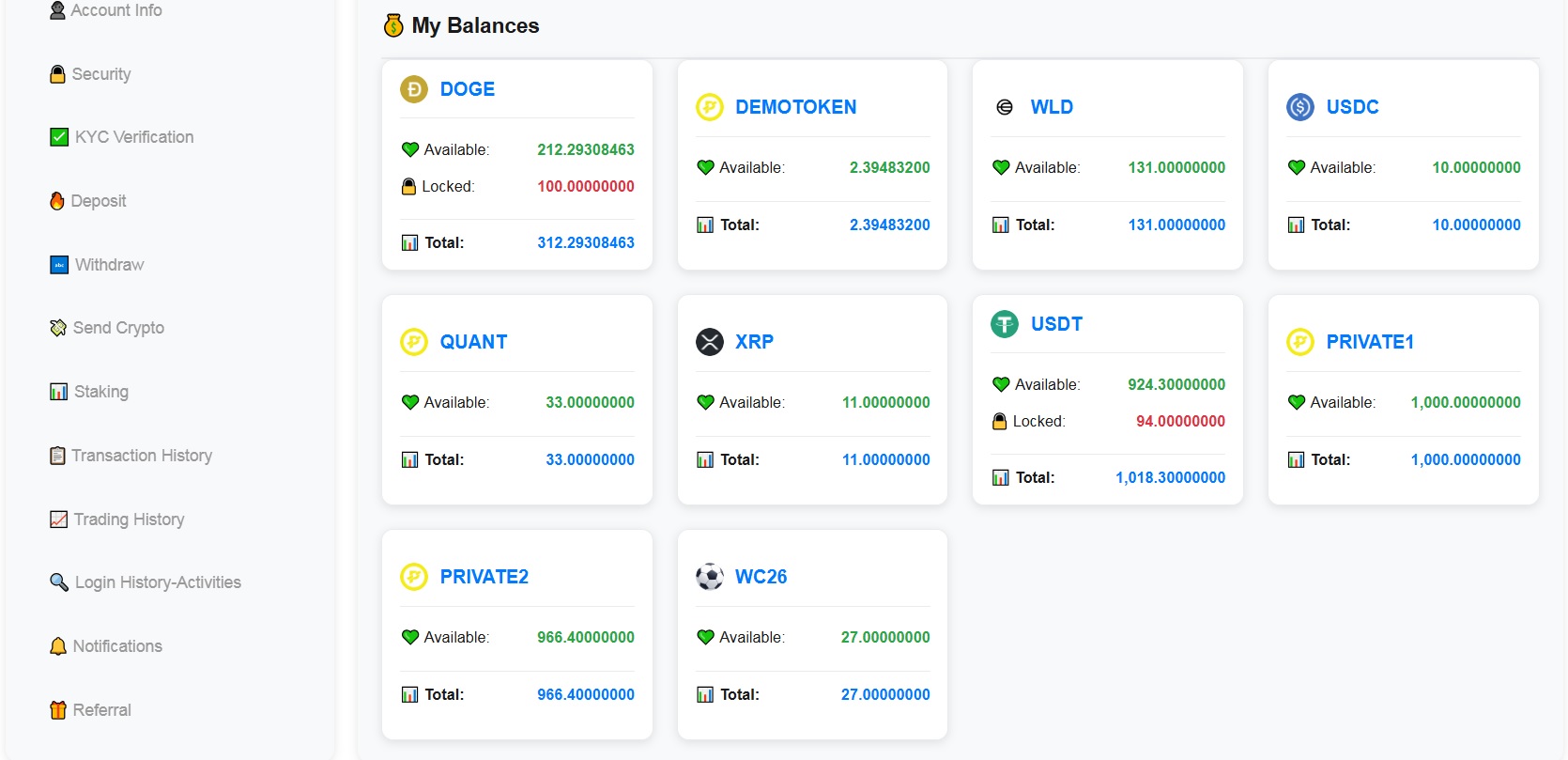This screenshot has height=760, width=1568.
Task: Click the XRP coin icon
Action: pyautogui.click(x=710, y=342)
